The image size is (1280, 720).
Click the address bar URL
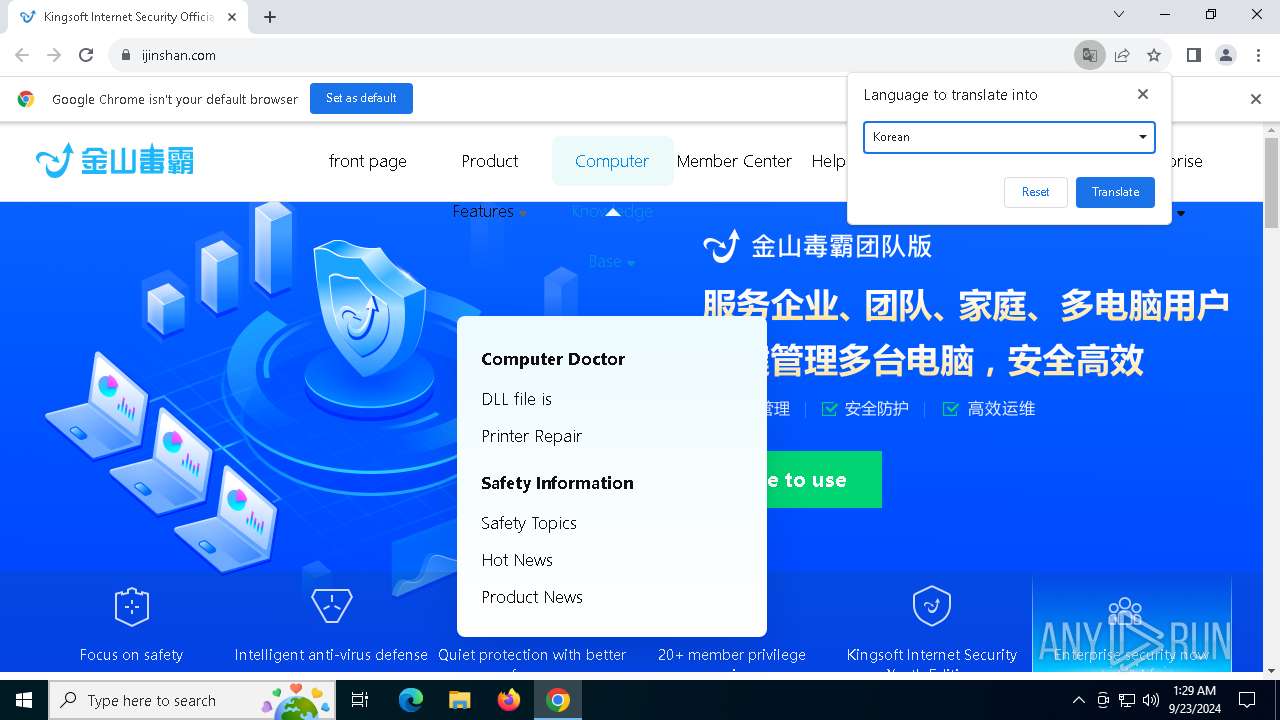pos(179,55)
